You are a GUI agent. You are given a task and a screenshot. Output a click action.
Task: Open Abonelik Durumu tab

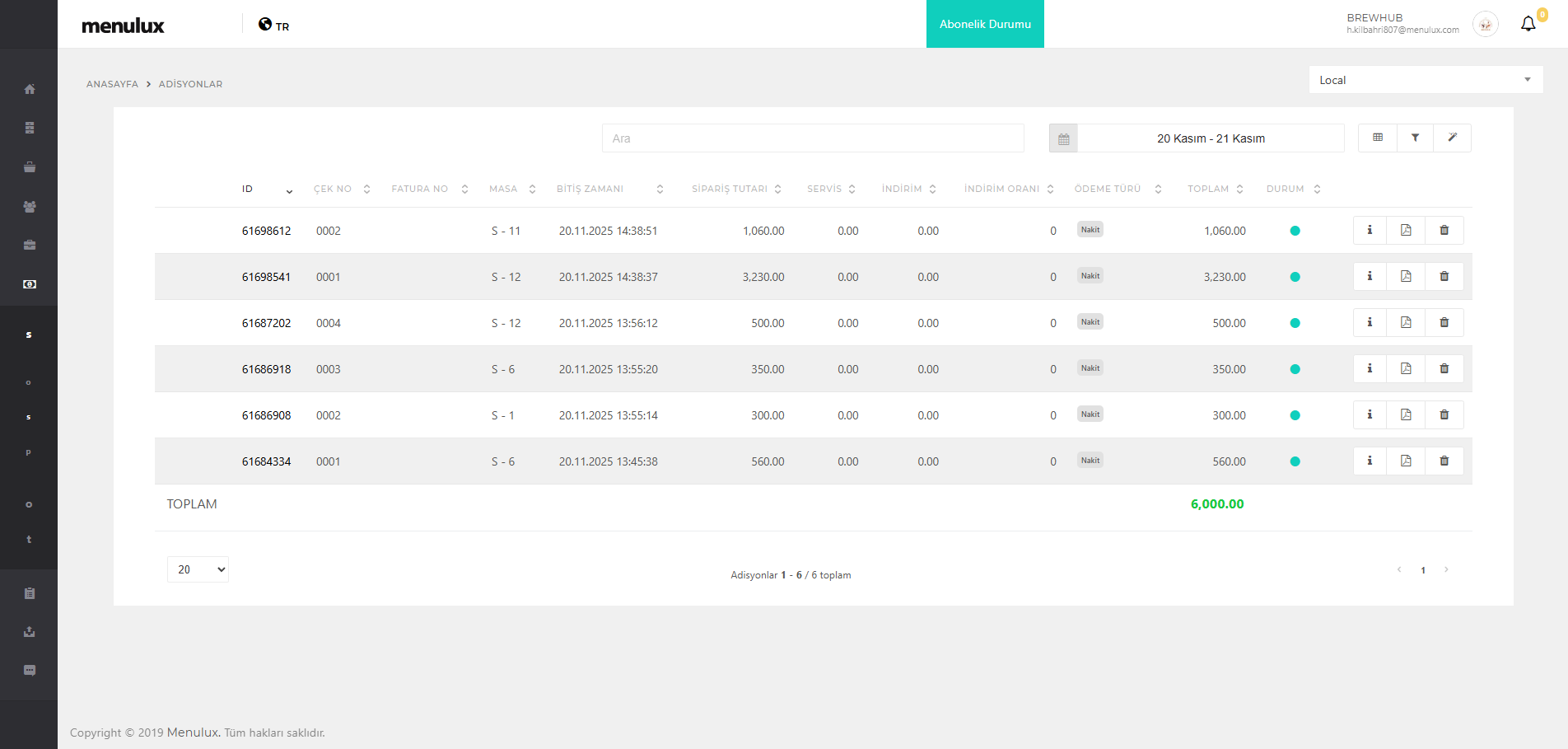click(x=985, y=24)
